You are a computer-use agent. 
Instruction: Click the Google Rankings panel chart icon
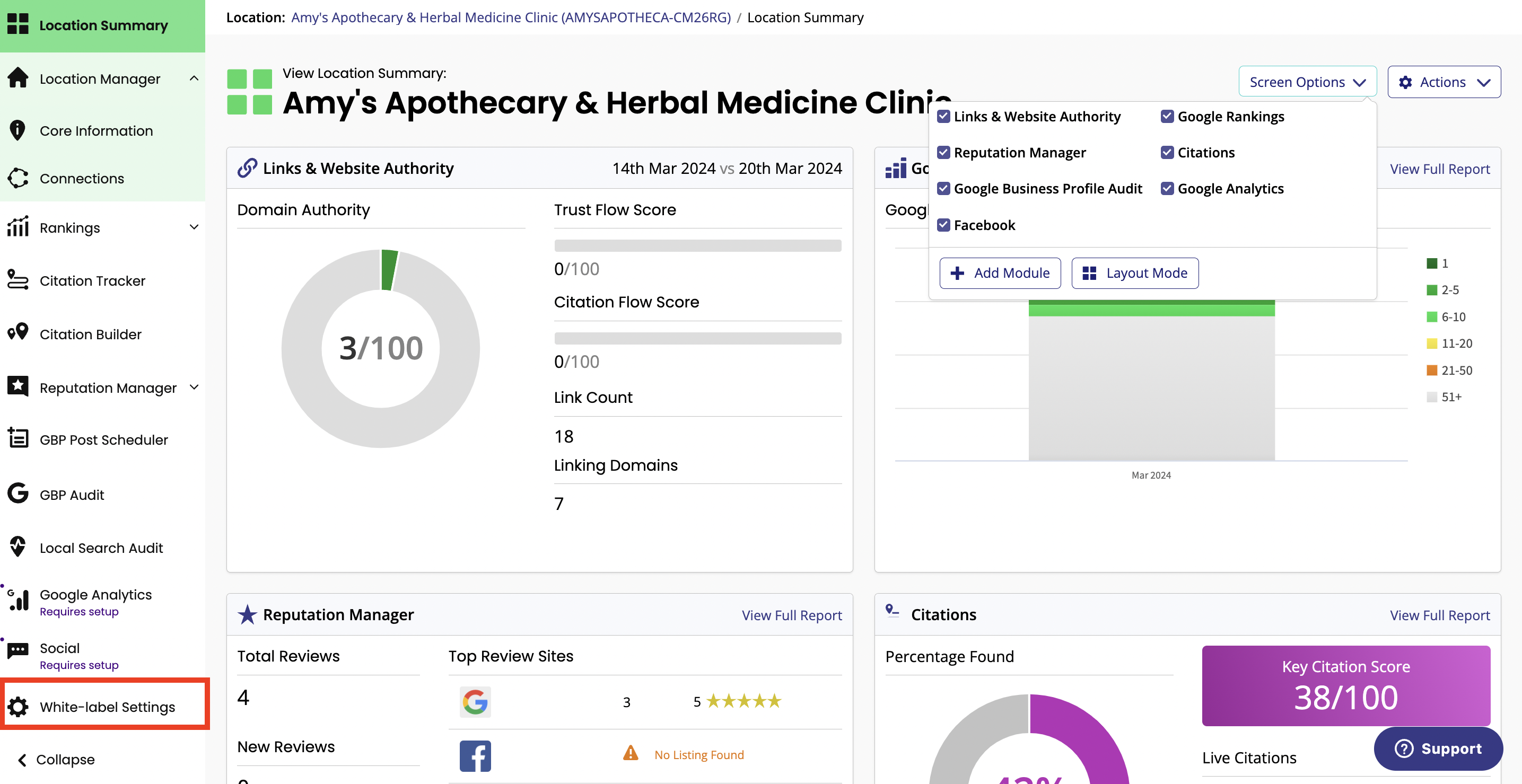pyautogui.click(x=896, y=169)
